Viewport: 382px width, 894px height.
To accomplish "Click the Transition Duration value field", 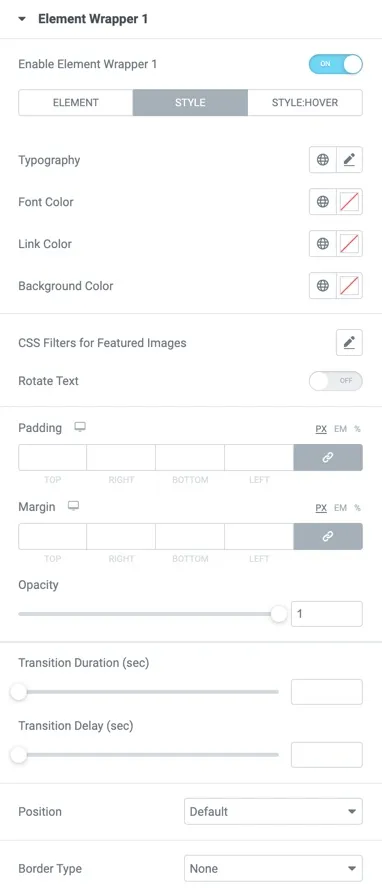I will (327, 692).
